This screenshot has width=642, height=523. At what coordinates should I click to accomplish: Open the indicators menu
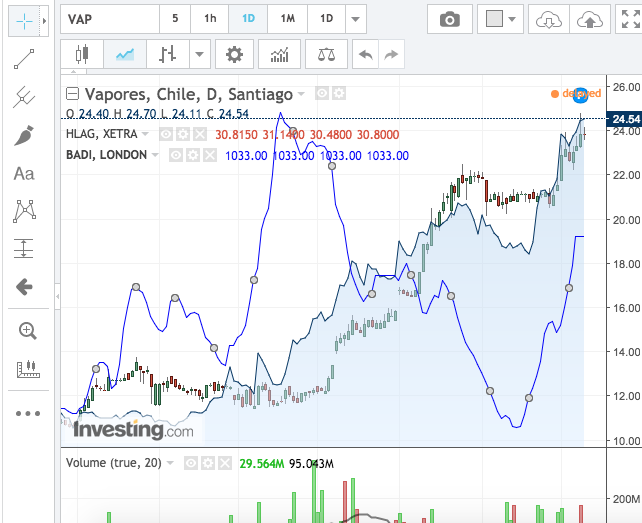(x=279, y=54)
